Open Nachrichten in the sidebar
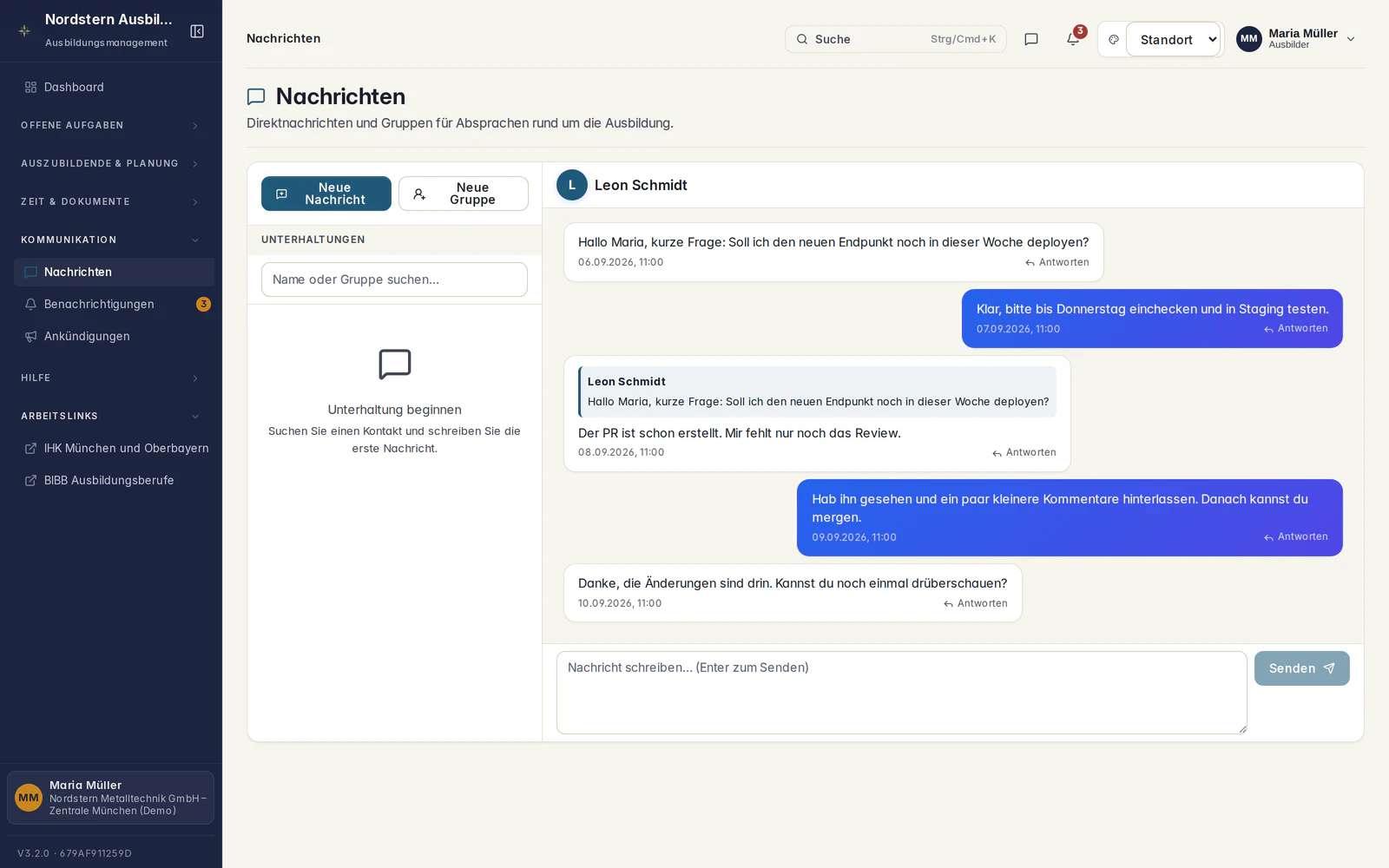The image size is (1389, 868). coord(114,272)
